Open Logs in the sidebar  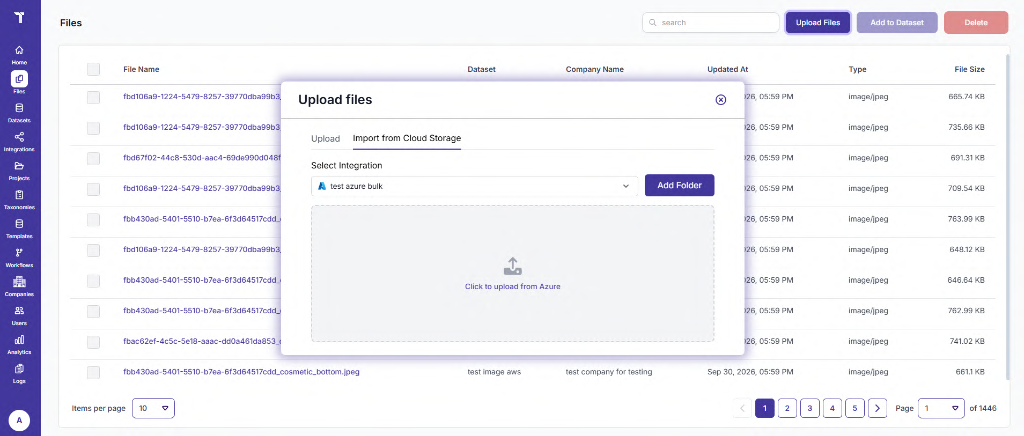tap(20, 373)
